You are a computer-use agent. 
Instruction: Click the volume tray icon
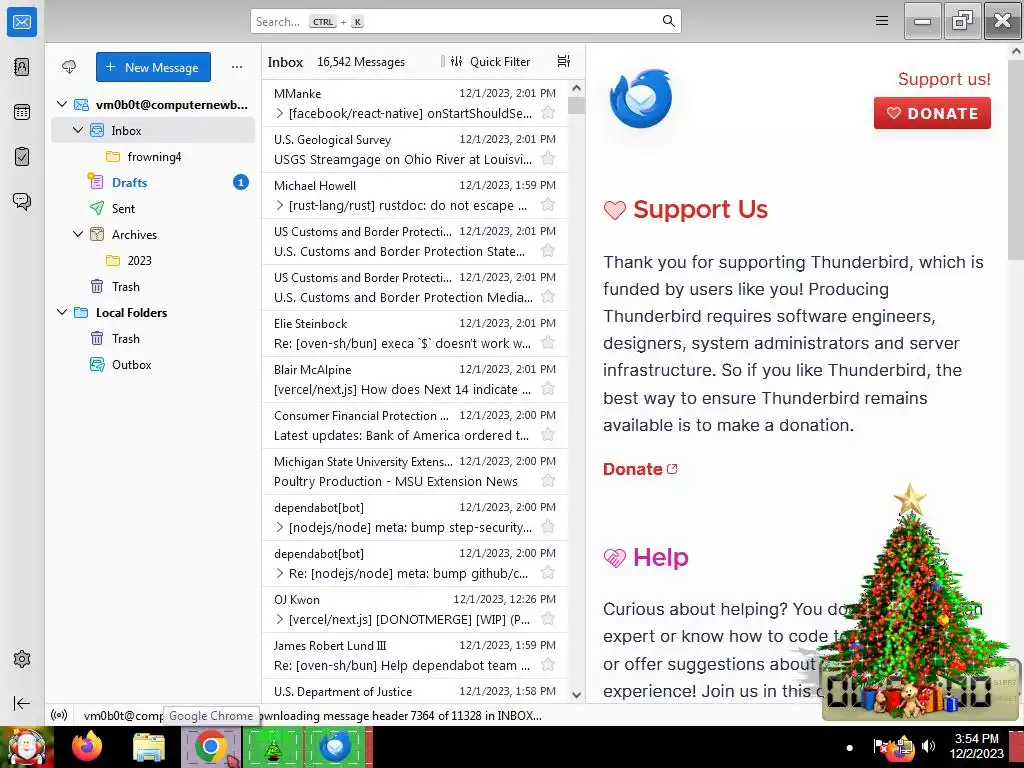point(928,746)
